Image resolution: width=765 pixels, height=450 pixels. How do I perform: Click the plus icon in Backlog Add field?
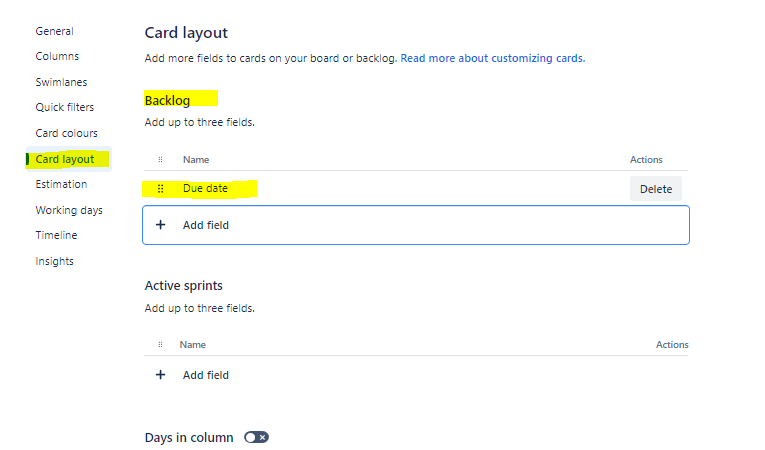(160, 225)
